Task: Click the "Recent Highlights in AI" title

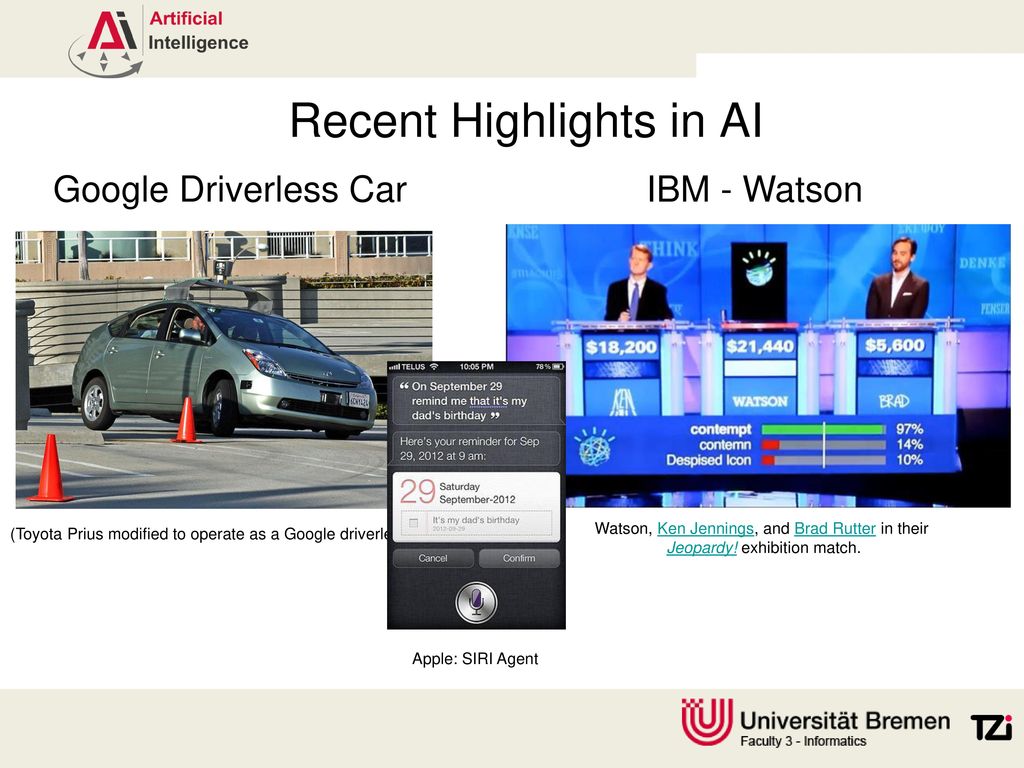Action: pyautogui.click(x=526, y=120)
